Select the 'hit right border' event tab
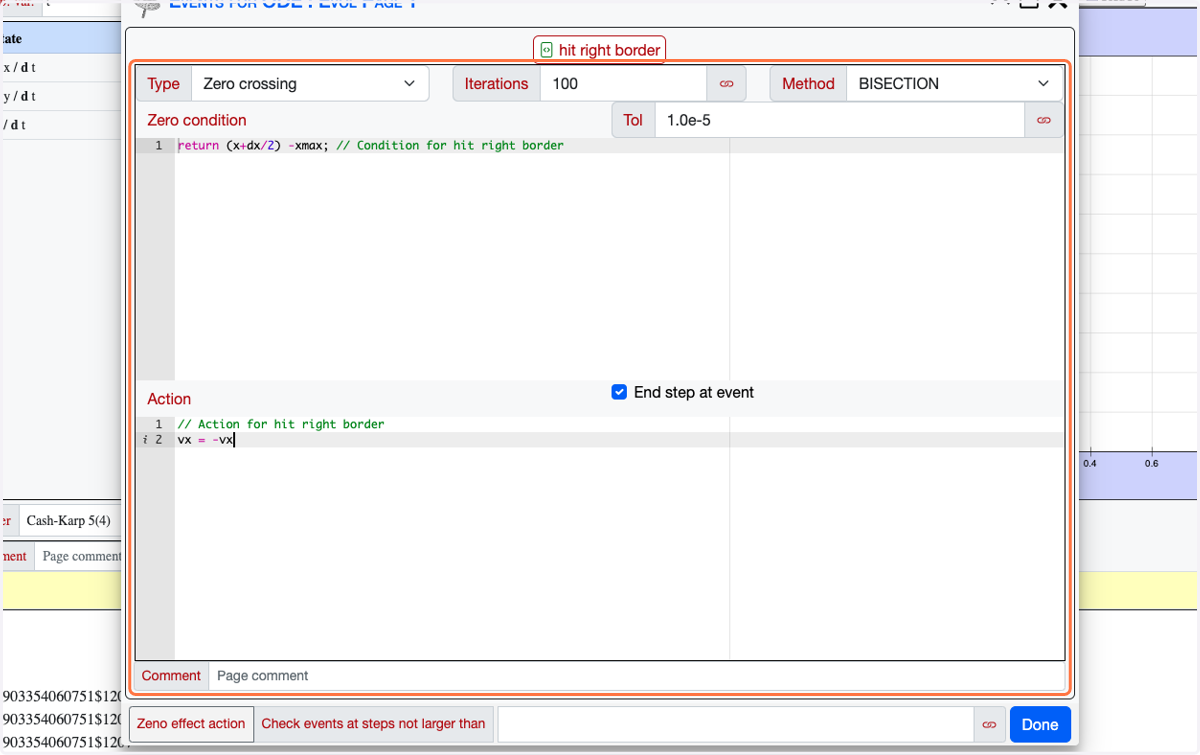 [599, 50]
